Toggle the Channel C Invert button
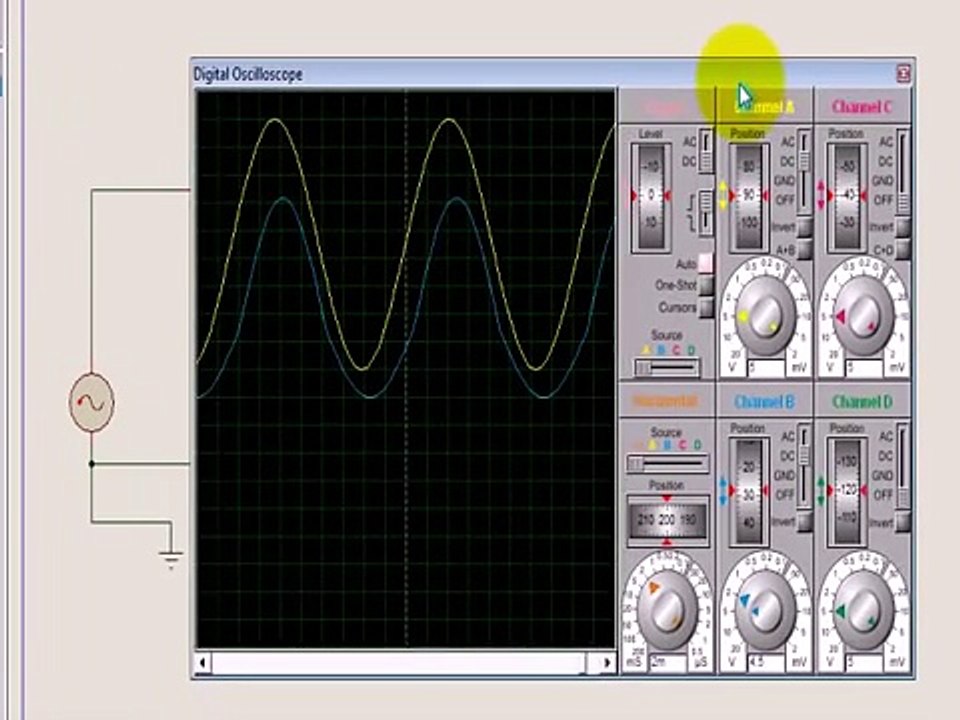Image resolution: width=960 pixels, height=720 pixels. coord(902,227)
